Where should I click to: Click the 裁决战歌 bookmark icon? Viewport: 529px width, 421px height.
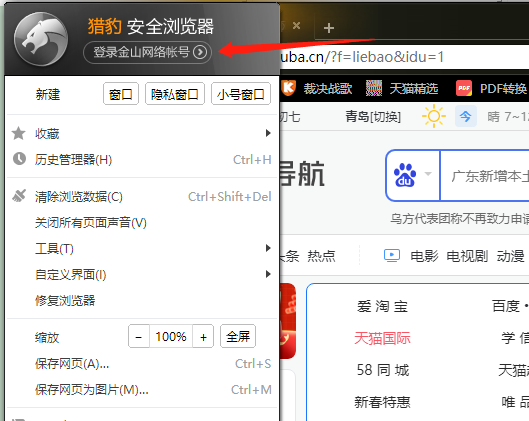tap(289, 88)
